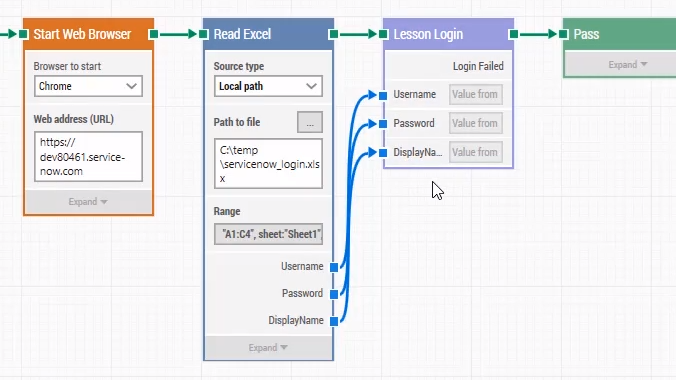Image resolution: width=676 pixels, height=380 pixels.
Task: Click Lesson Login green input connector
Action: point(384,34)
